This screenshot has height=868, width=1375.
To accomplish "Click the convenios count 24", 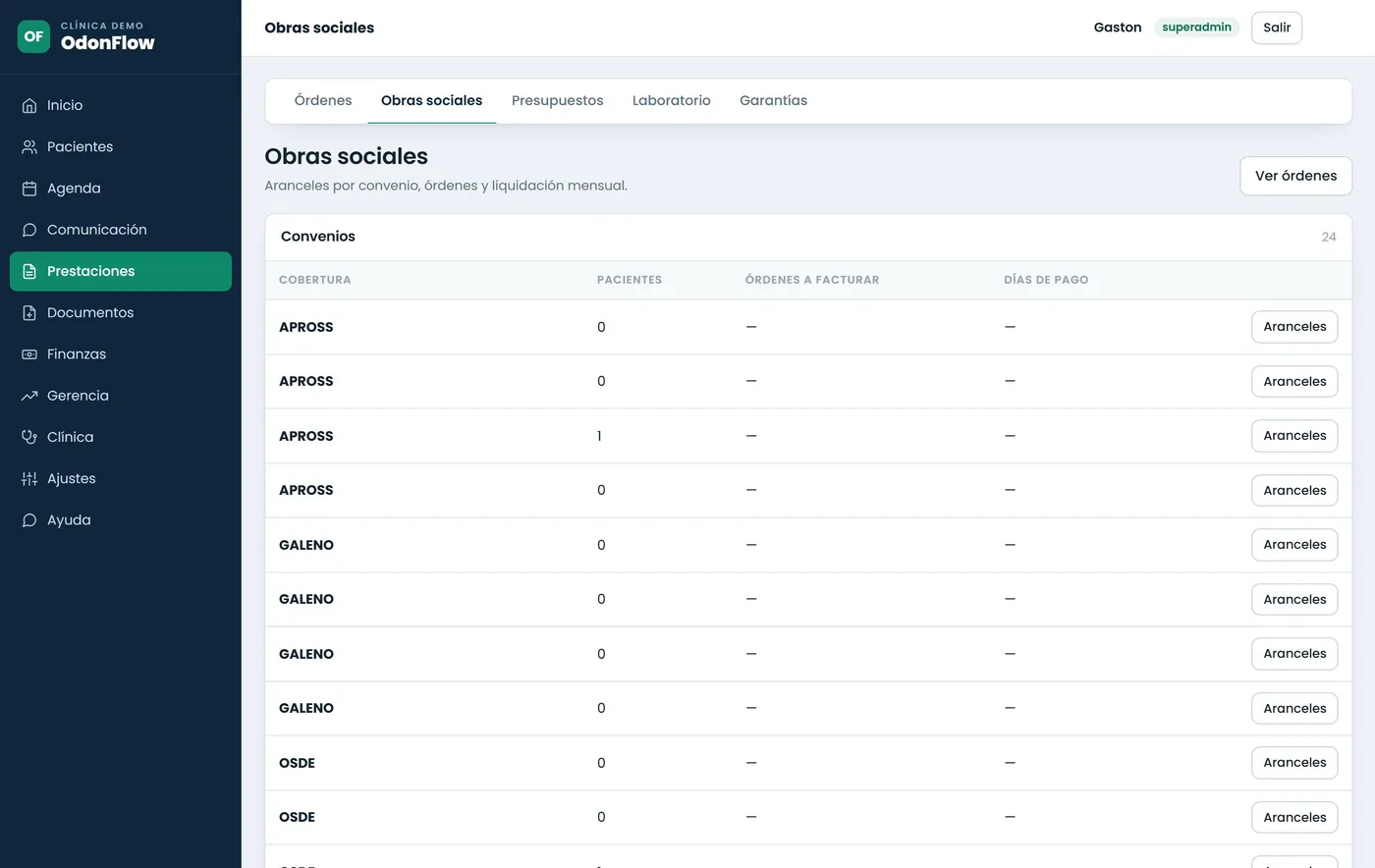I will 1329,237.
